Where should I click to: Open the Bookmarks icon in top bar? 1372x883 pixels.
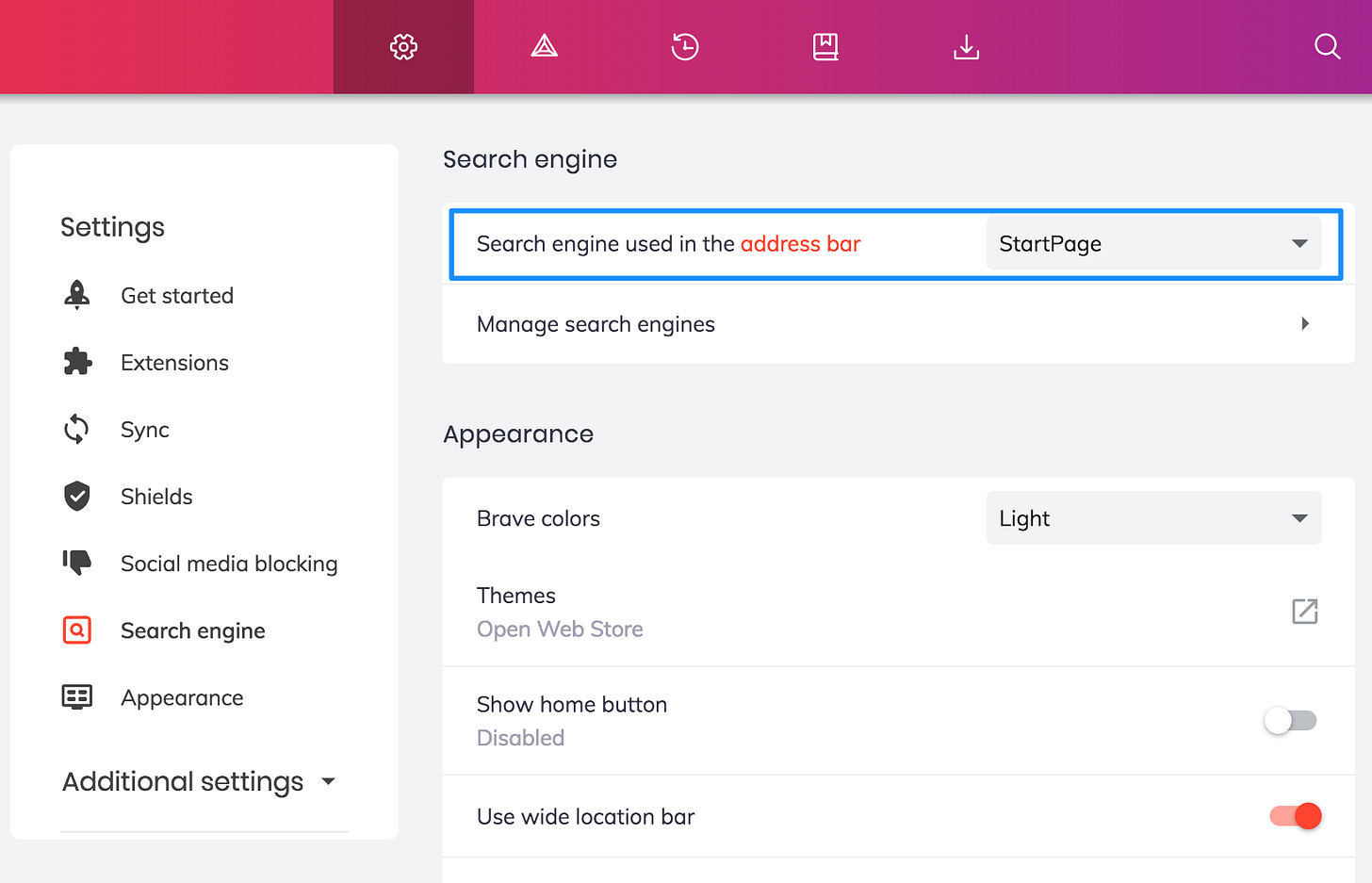[x=825, y=46]
